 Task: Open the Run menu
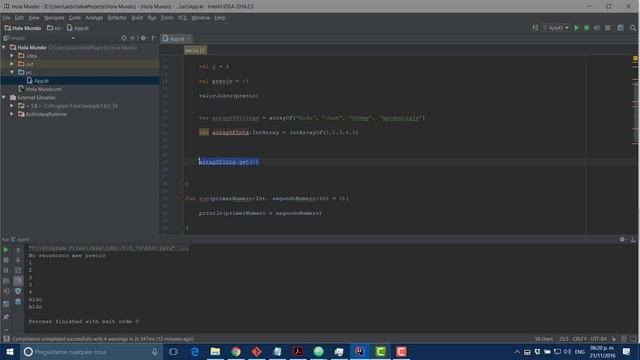point(152,18)
